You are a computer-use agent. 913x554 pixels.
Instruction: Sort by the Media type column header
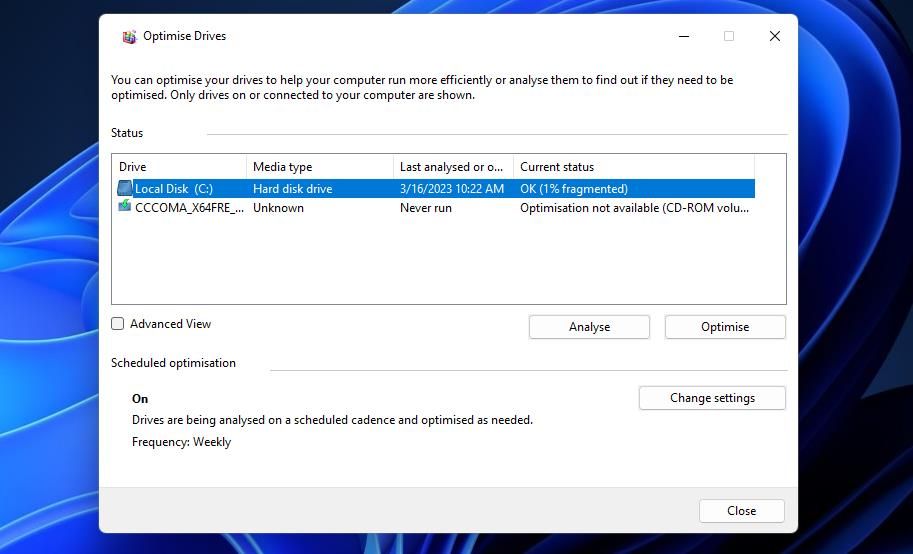[320, 167]
